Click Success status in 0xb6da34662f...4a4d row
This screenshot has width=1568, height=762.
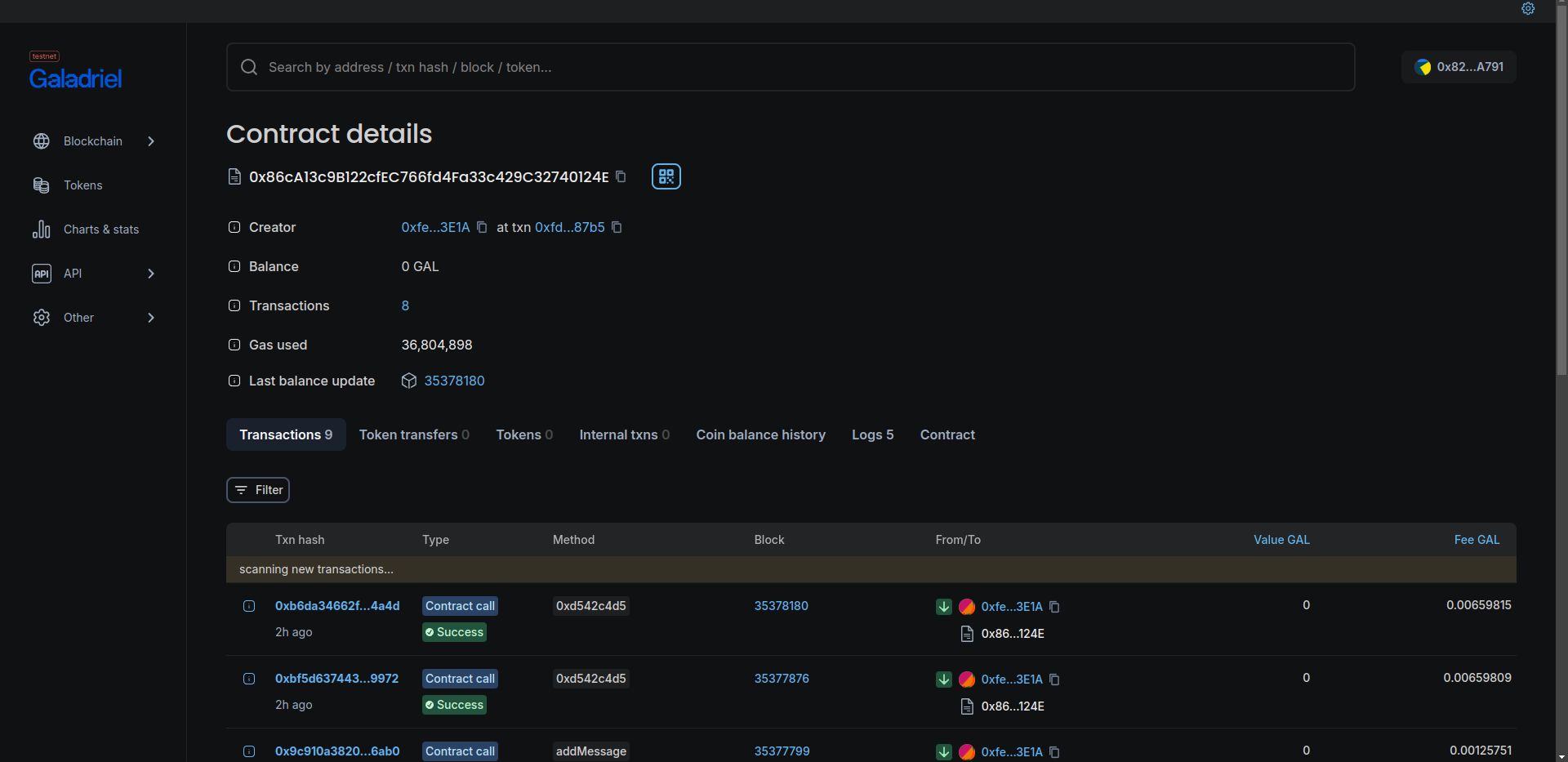coord(454,632)
